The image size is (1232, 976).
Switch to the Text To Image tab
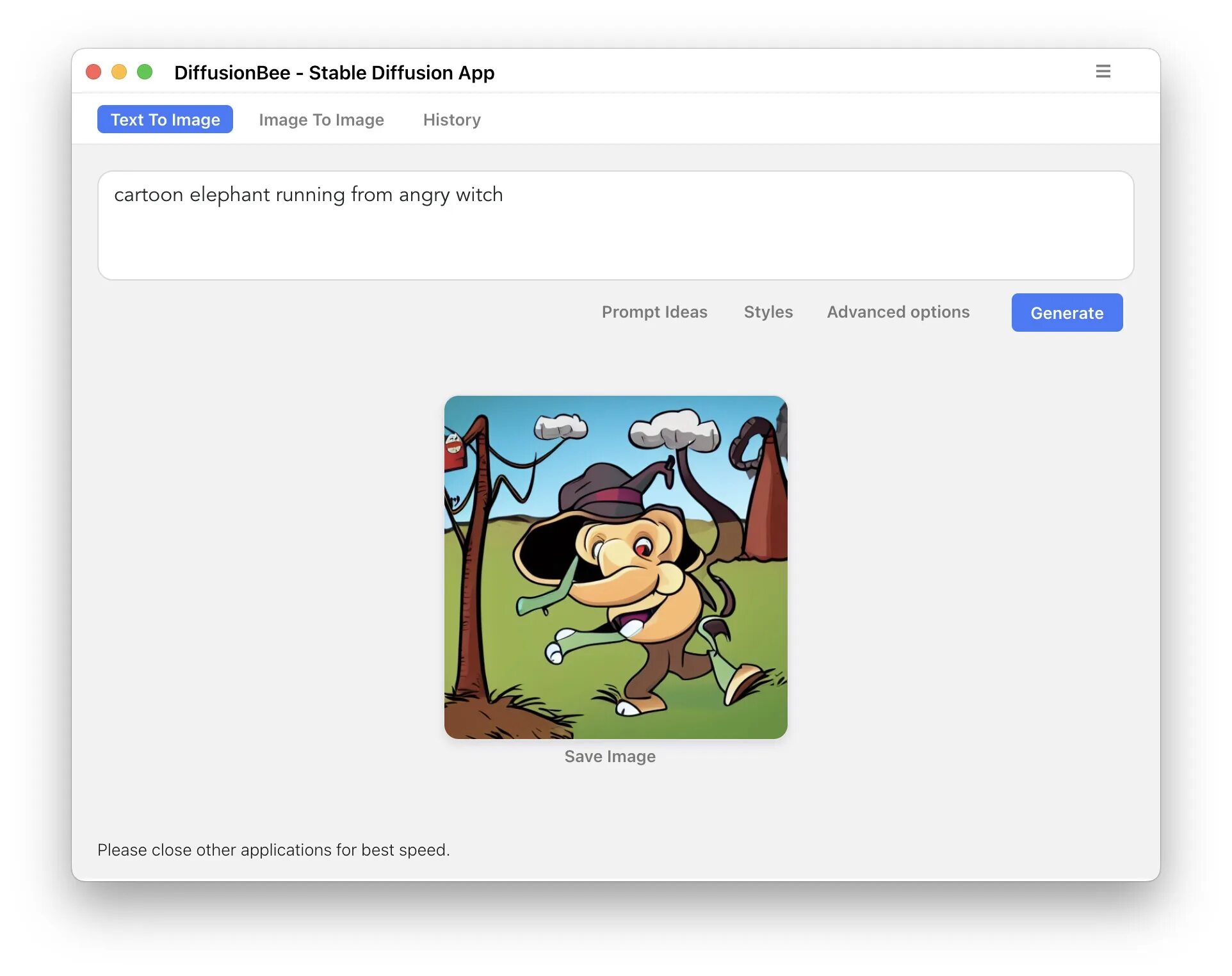pyautogui.click(x=165, y=120)
